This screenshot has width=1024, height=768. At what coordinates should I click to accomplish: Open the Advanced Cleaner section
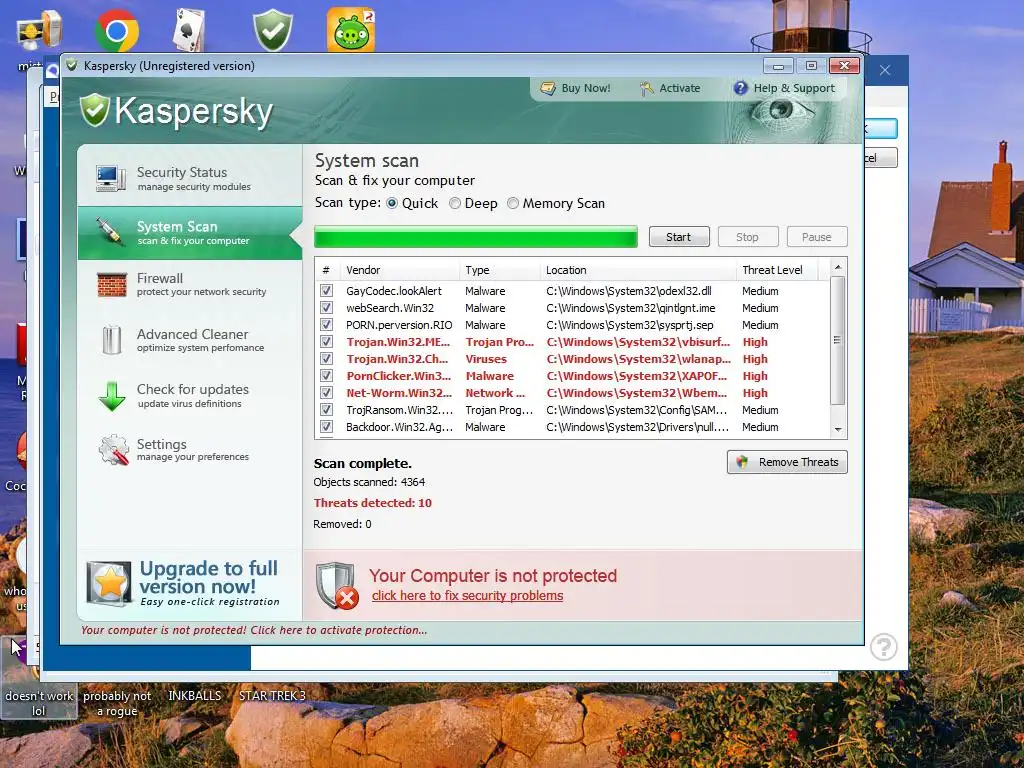pos(189,340)
